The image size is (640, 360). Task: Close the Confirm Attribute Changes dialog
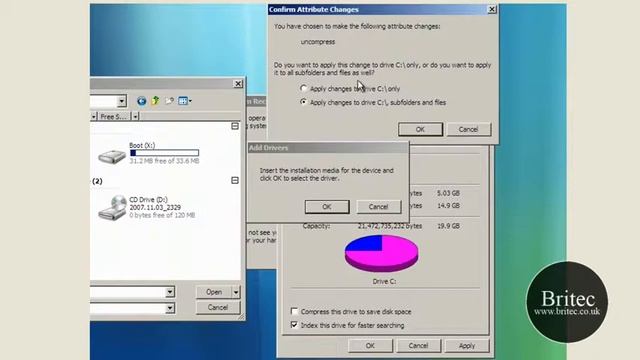tap(492, 9)
